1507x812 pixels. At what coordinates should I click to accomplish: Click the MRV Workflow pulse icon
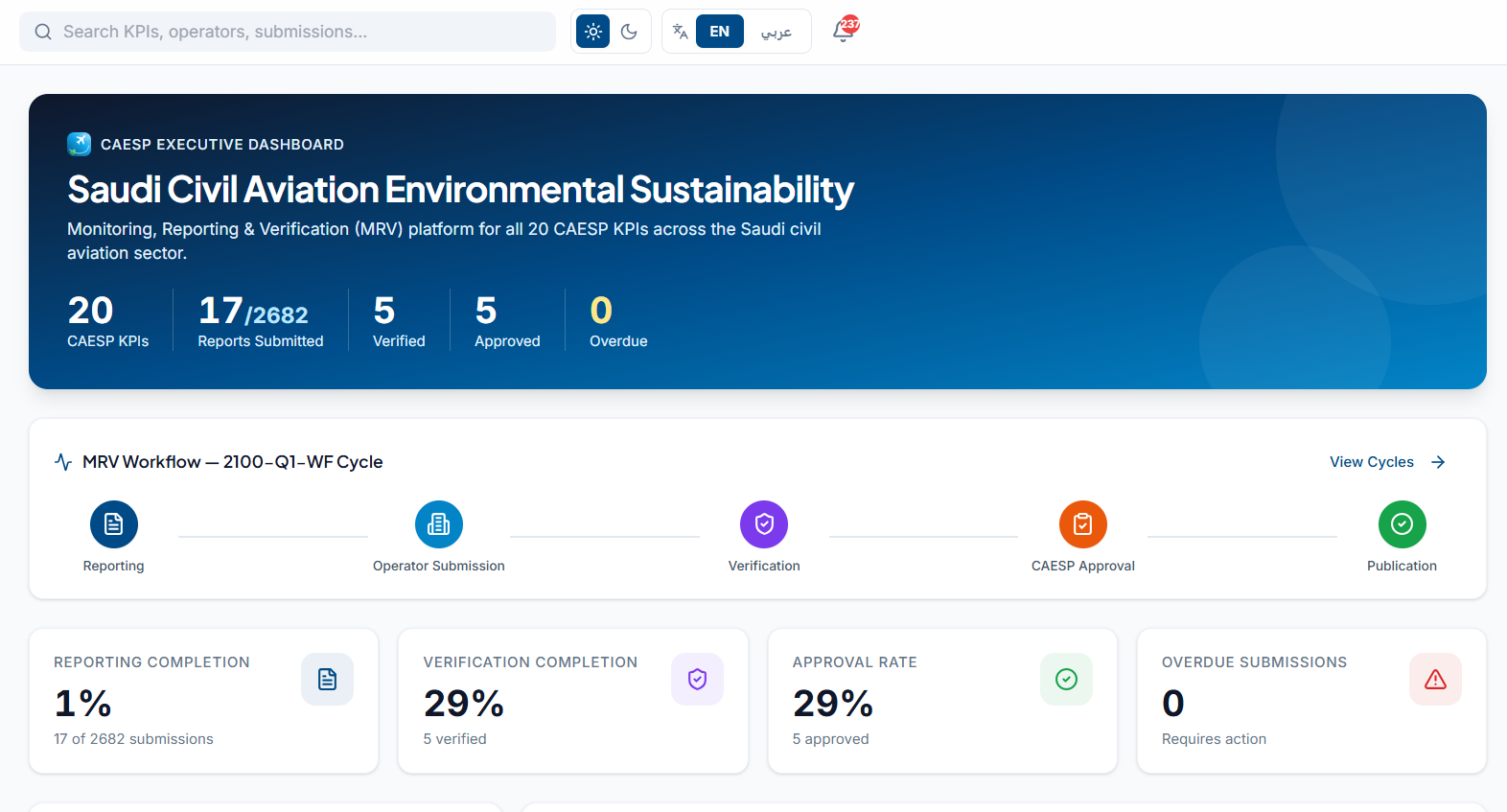63,462
